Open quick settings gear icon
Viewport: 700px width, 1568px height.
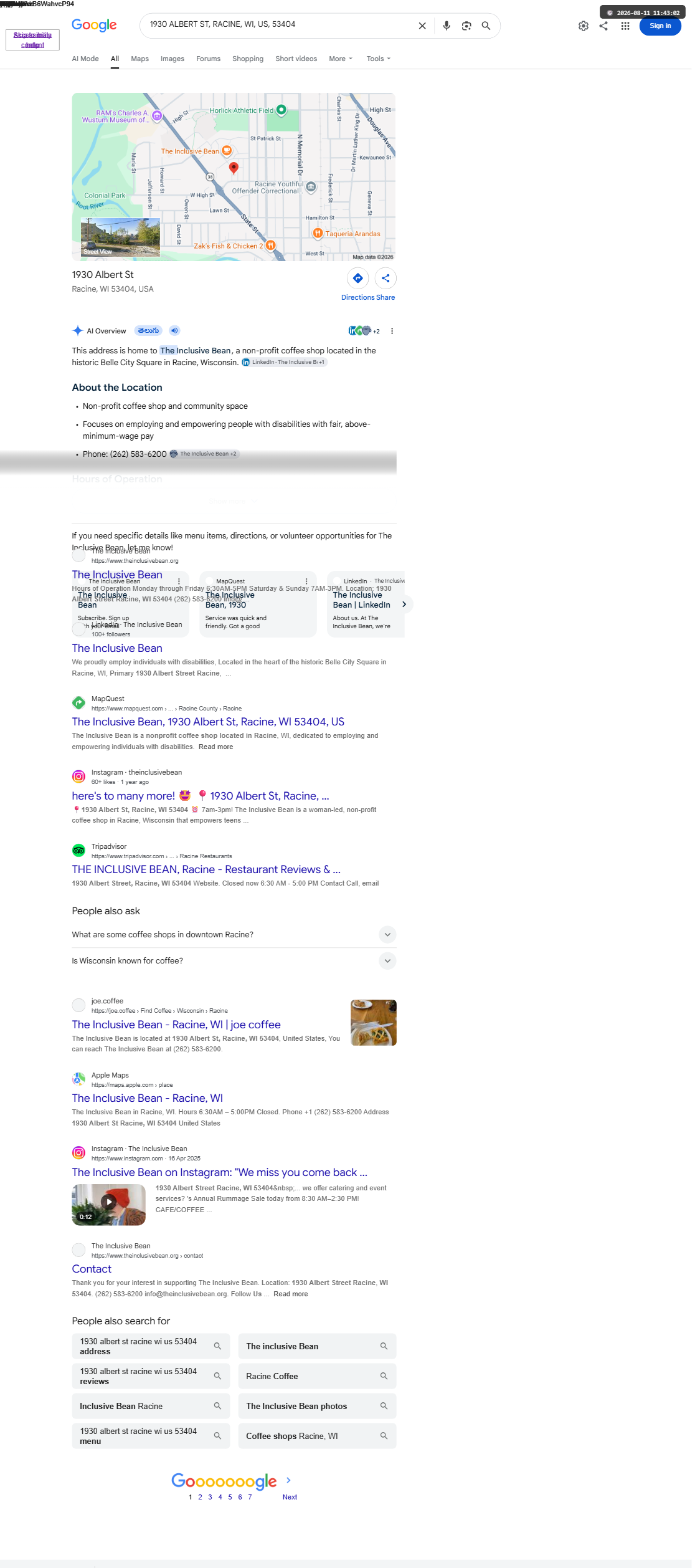tap(584, 26)
